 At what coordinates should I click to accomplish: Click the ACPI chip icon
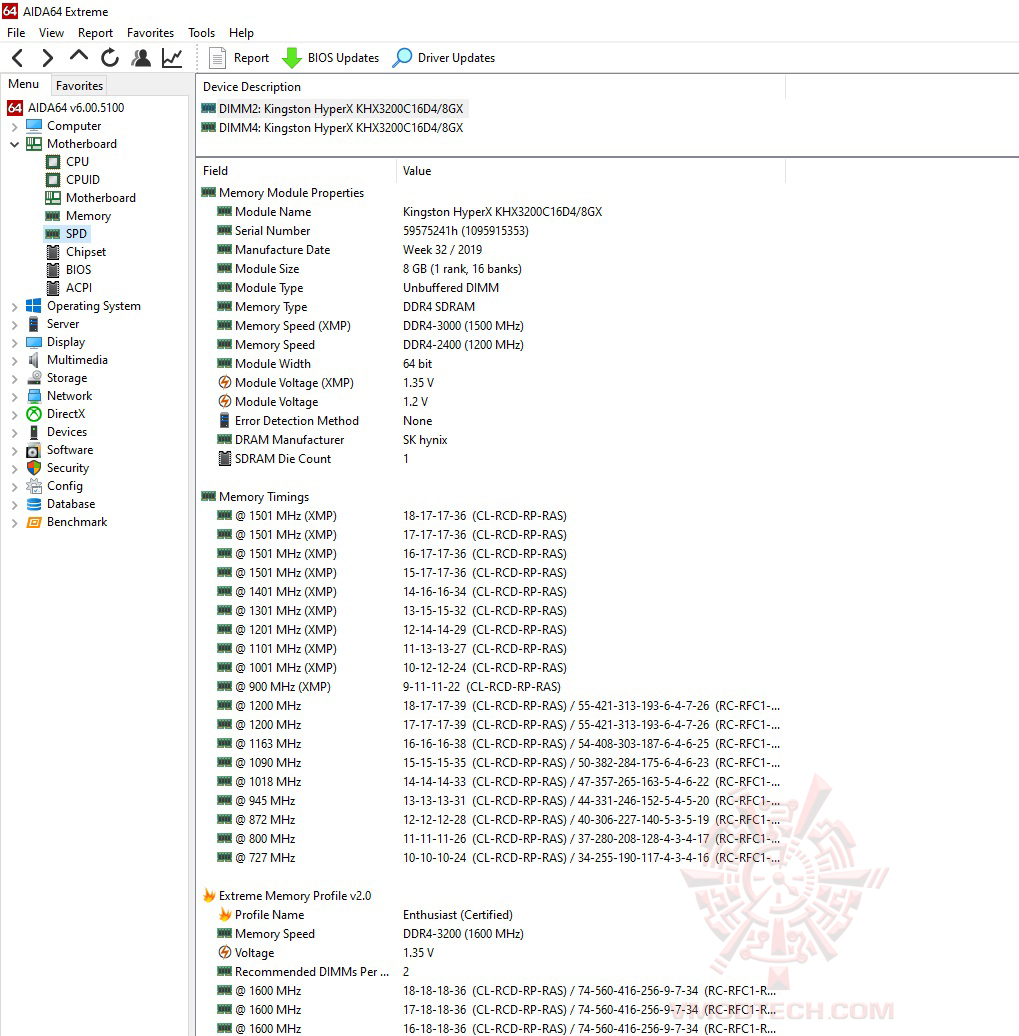coord(53,288)
